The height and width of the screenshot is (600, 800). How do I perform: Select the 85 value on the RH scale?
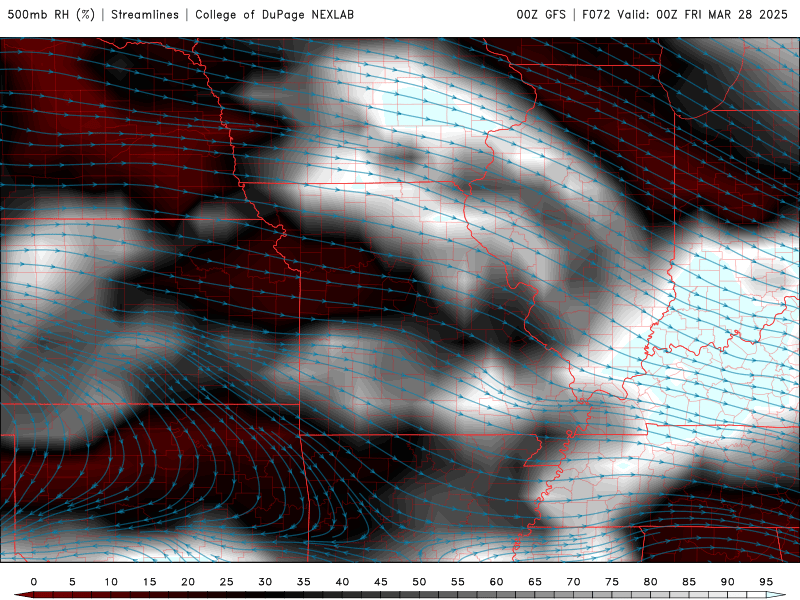(x=689, y=582)
